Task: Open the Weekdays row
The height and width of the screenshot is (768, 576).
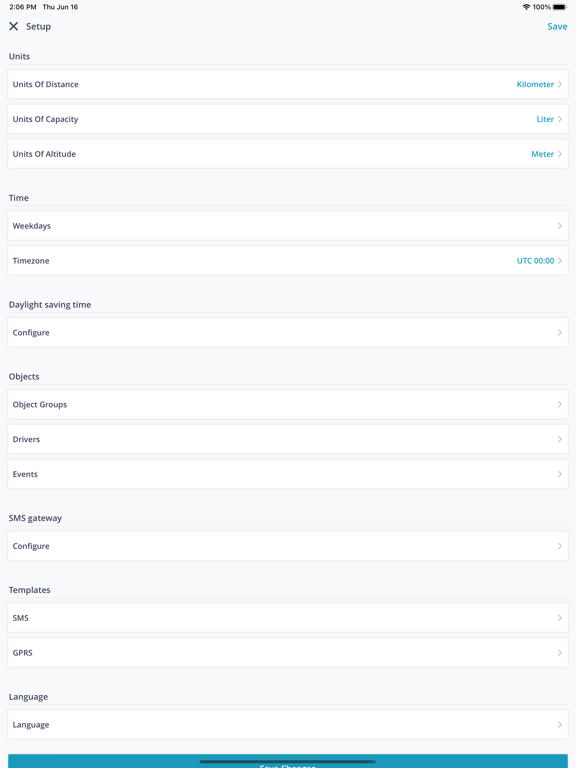Action: tap(288, 226)
